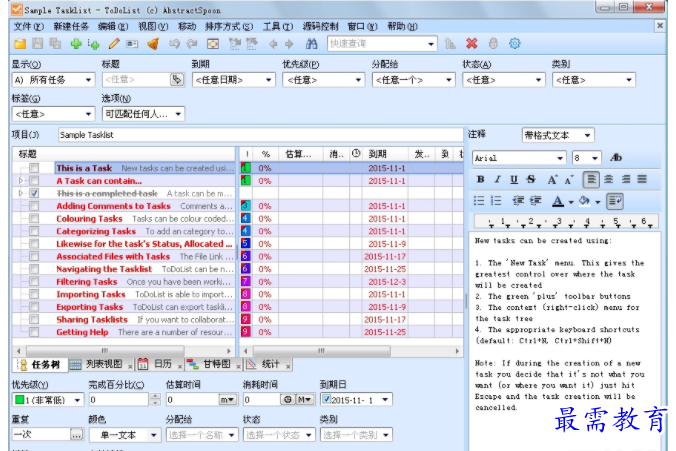
Task: Edit task title with the pencil icon
Action: pyautogui.click(x=114, y=44)
